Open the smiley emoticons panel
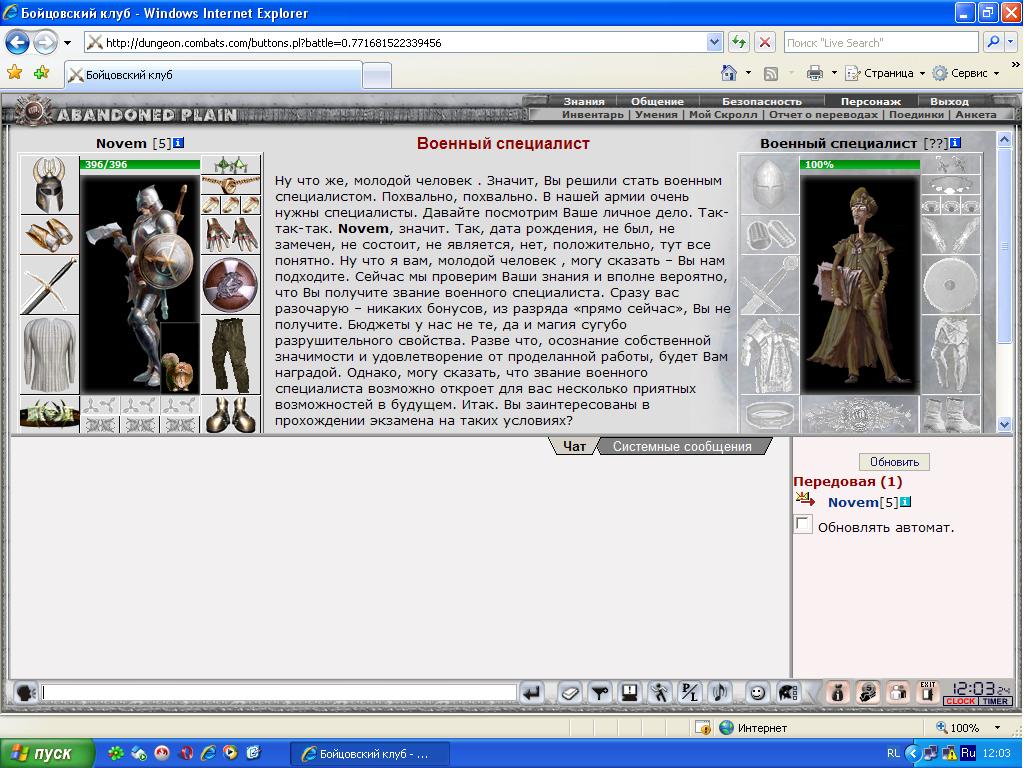This screenshot has width=1024, height=768. 758,692
